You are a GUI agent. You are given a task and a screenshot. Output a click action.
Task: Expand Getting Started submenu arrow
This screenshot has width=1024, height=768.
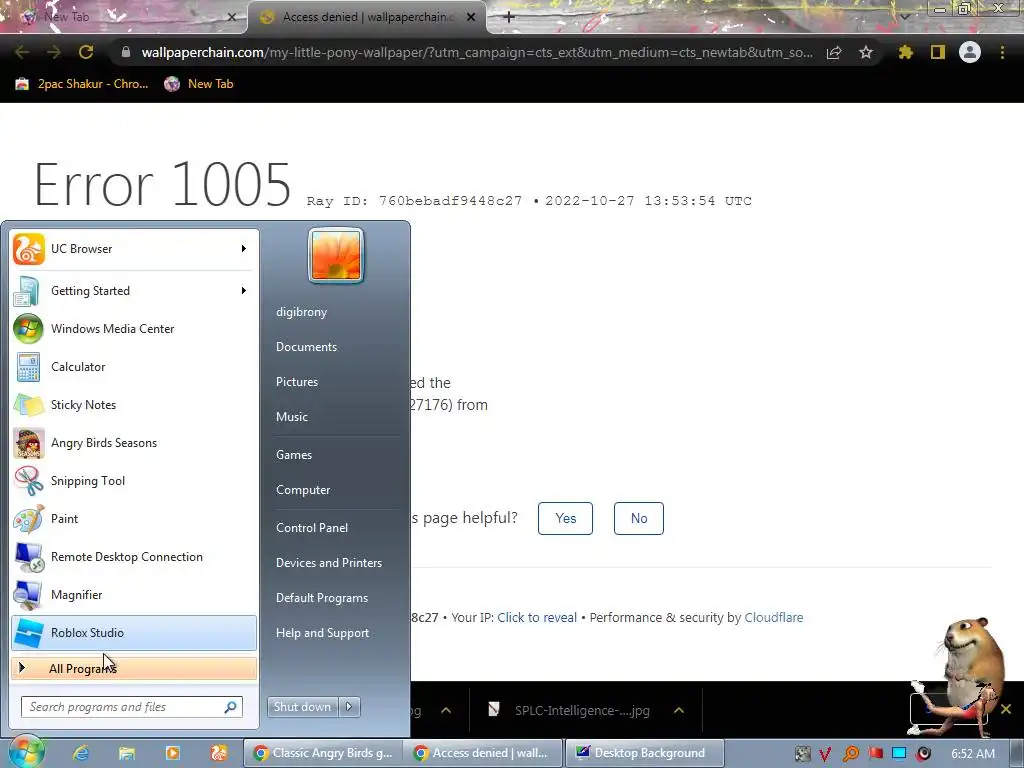[244, 291]
